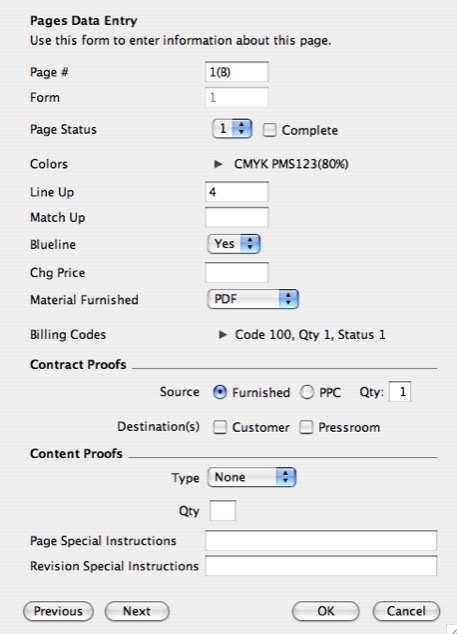The image size is (457, 634).
Task: Confirm the form with OK
Action: 326,611
